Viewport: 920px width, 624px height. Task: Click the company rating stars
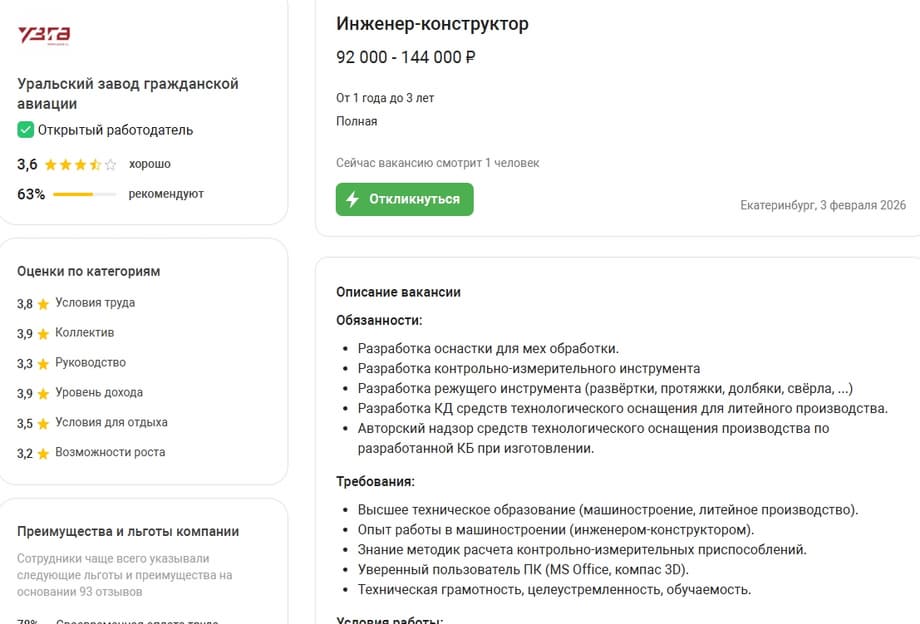pyautogui.click(x=82, y=164)
